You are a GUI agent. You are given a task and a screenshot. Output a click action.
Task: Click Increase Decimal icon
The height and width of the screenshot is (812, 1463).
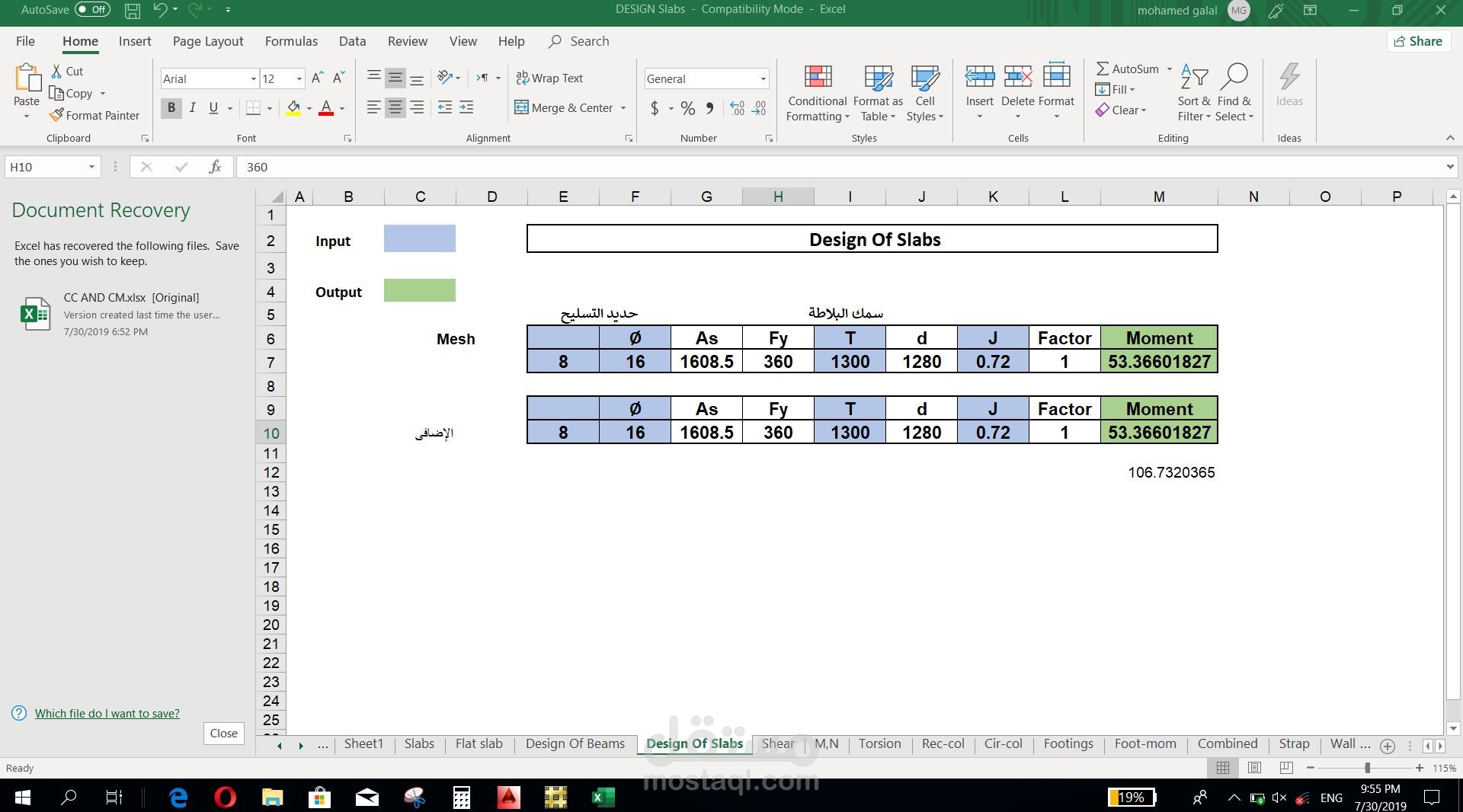pos(737,108)
